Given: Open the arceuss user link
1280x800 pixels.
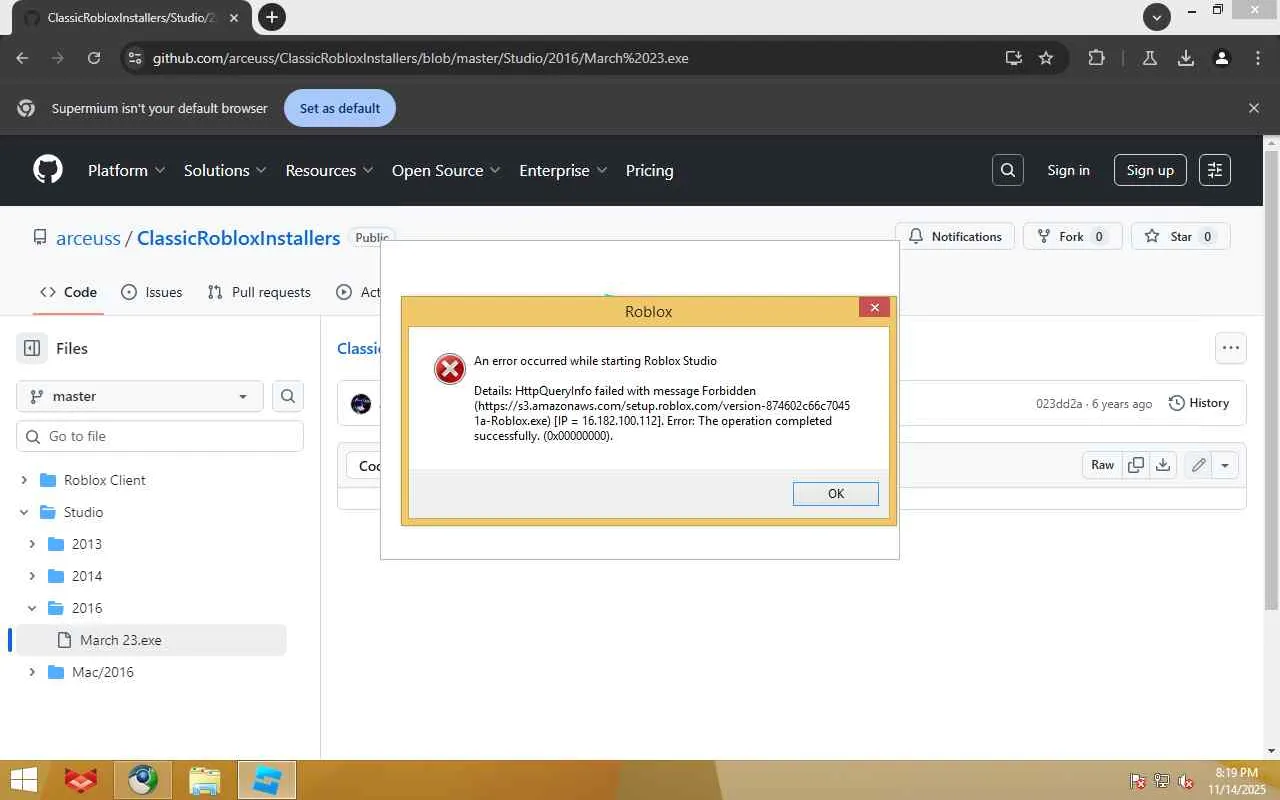Looking at the screenshot, I should (x=88, y=238).
